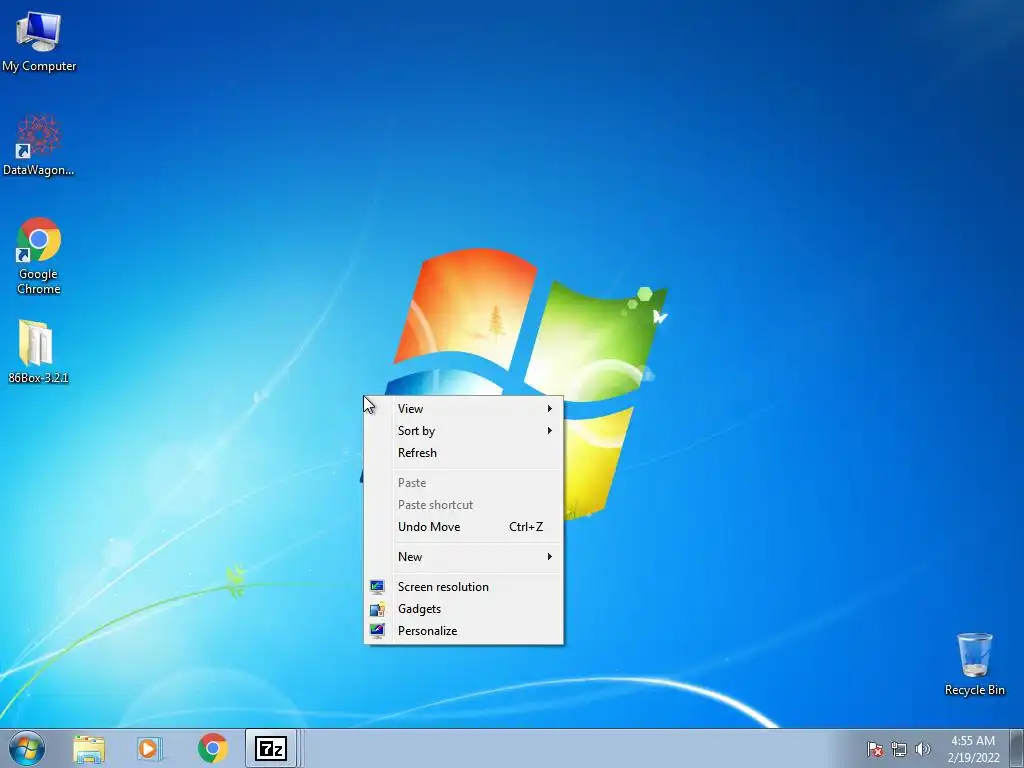Open the volume speaker tray icon
Screen dimensions: 1024x768
(x=922, y=749)
